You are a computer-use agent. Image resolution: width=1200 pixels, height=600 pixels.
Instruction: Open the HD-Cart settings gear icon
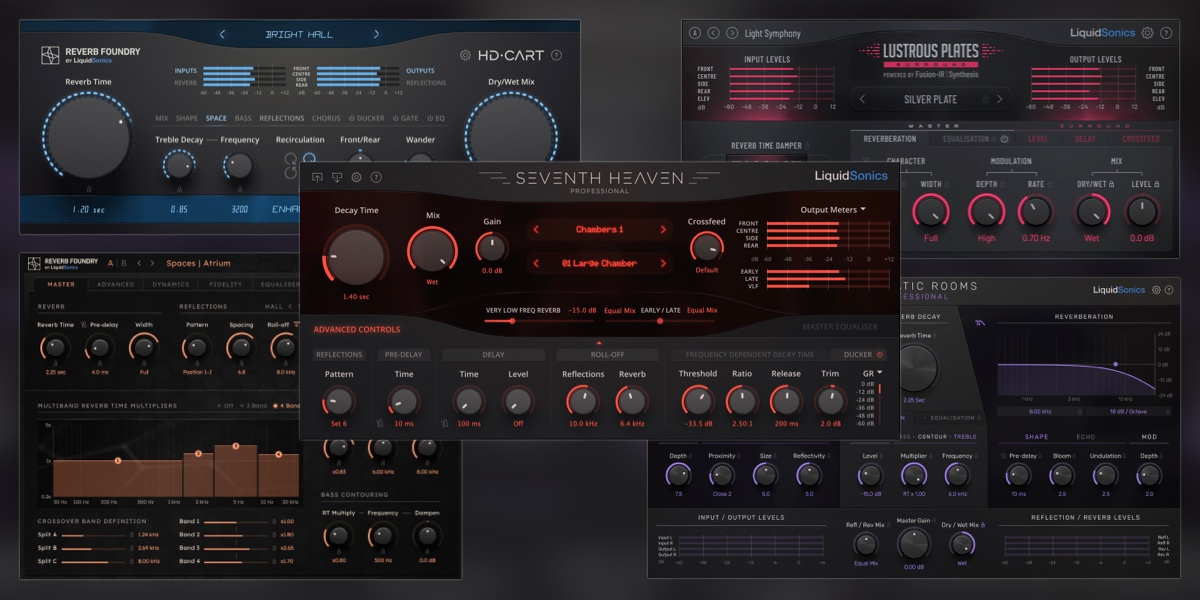(x=465, y=55)
